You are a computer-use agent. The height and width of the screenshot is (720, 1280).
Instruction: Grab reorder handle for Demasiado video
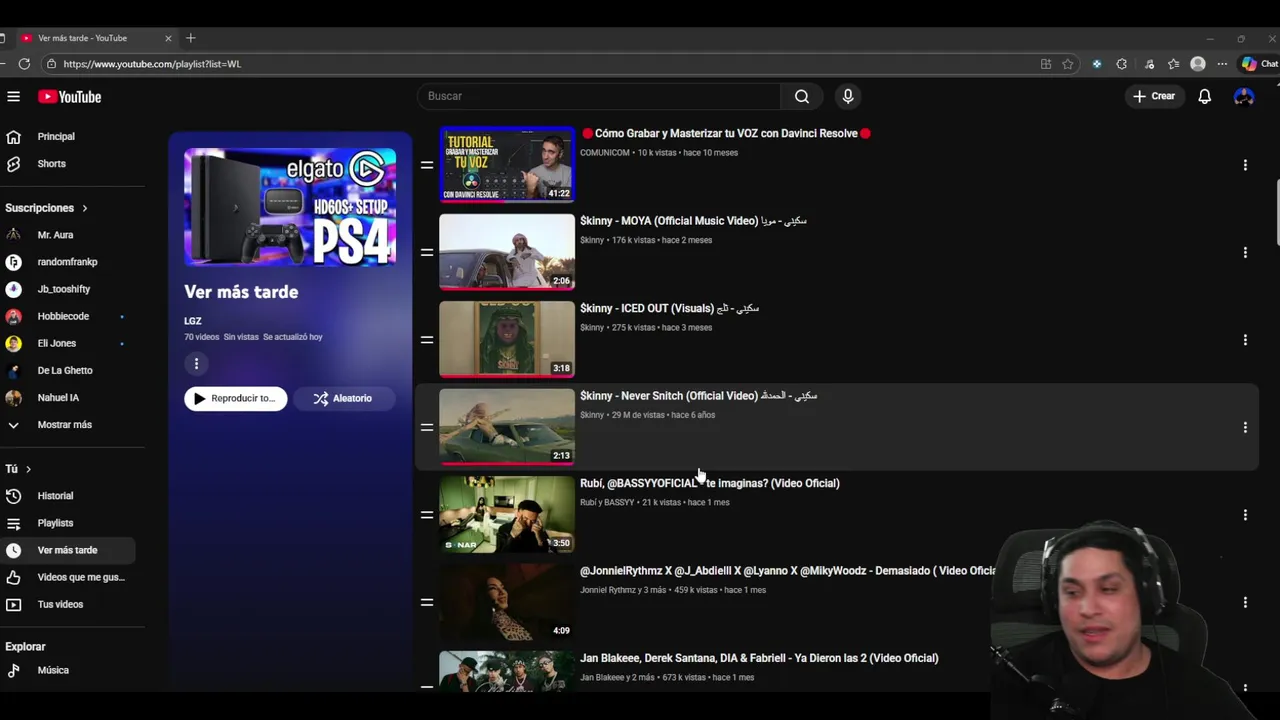427,602
